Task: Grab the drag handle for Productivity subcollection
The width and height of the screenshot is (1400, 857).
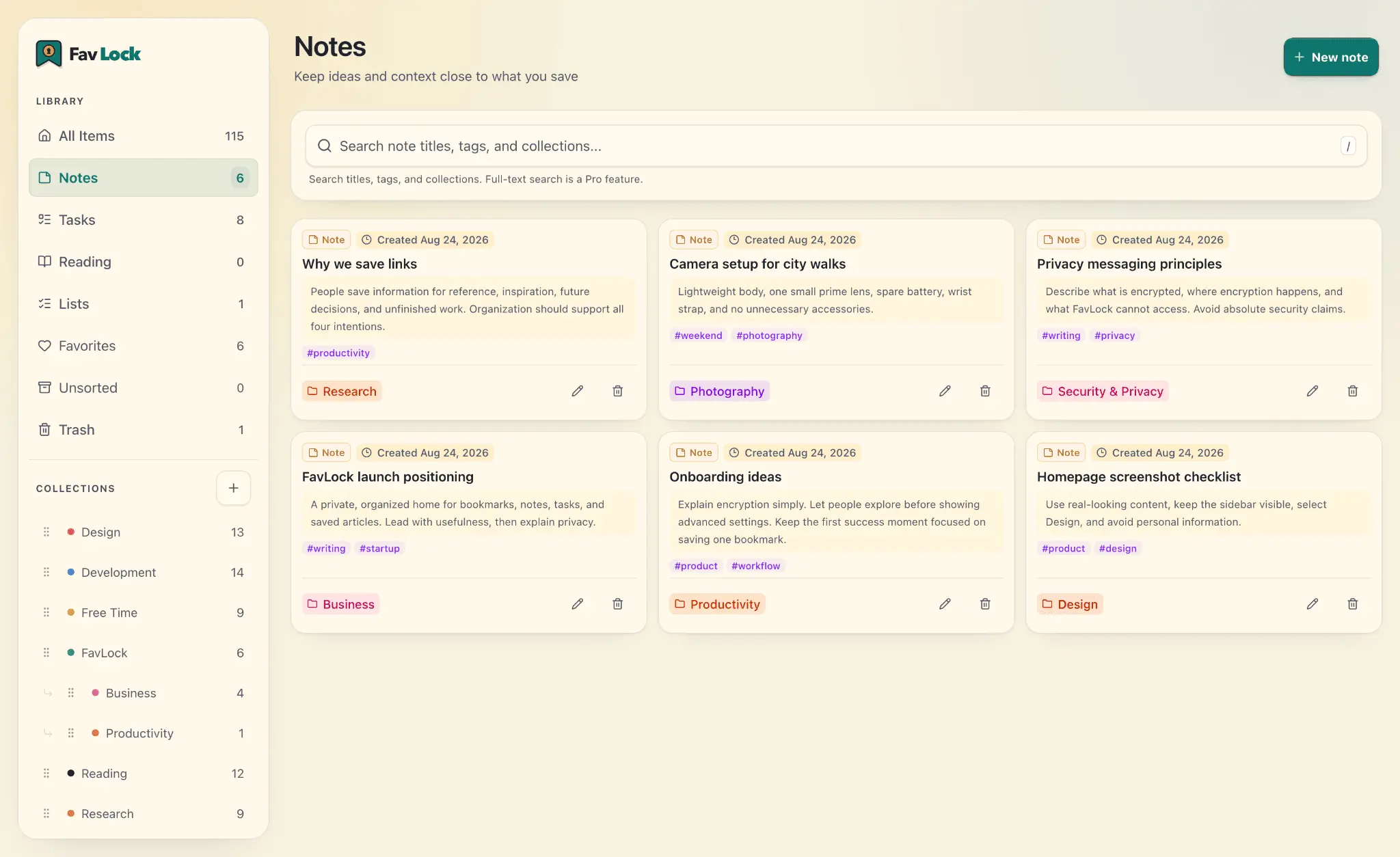Action: [x=71, y=733]
